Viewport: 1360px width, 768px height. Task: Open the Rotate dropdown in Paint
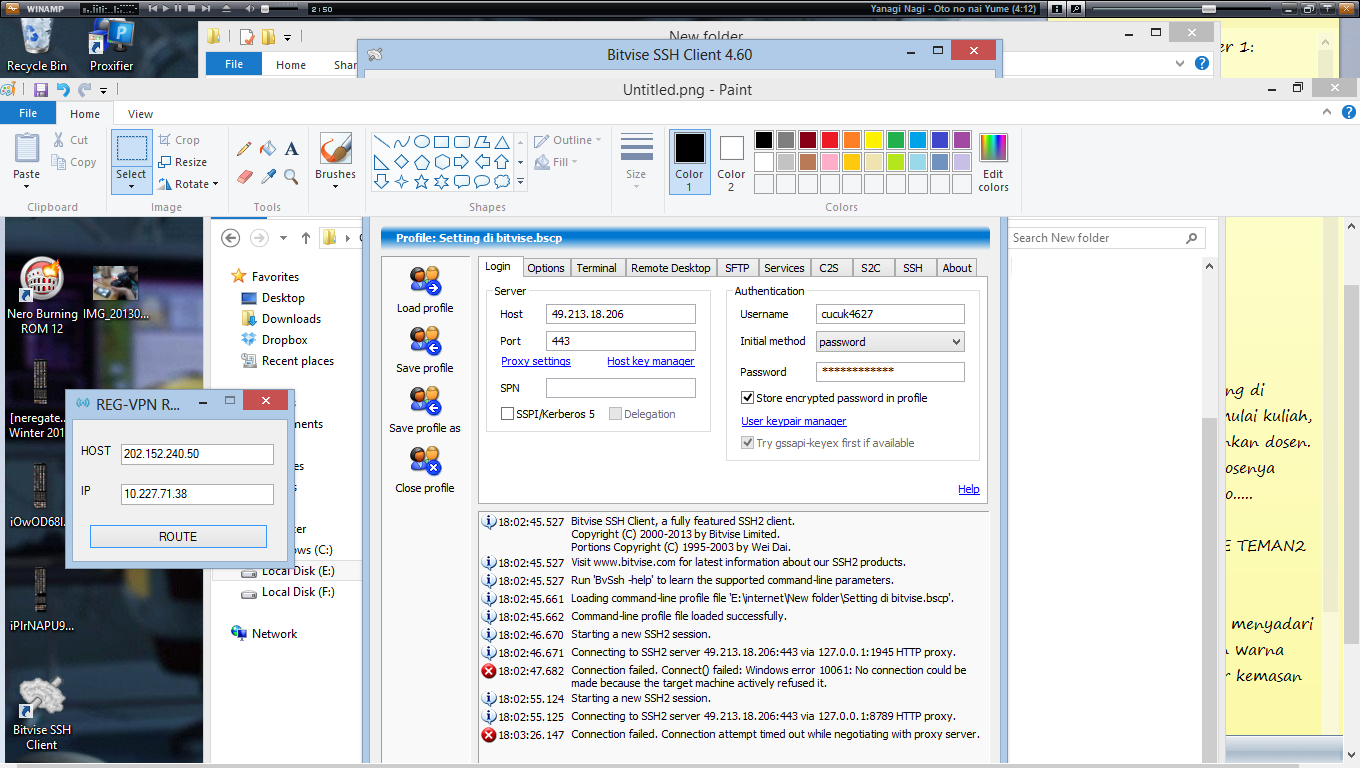pos(216,185)
